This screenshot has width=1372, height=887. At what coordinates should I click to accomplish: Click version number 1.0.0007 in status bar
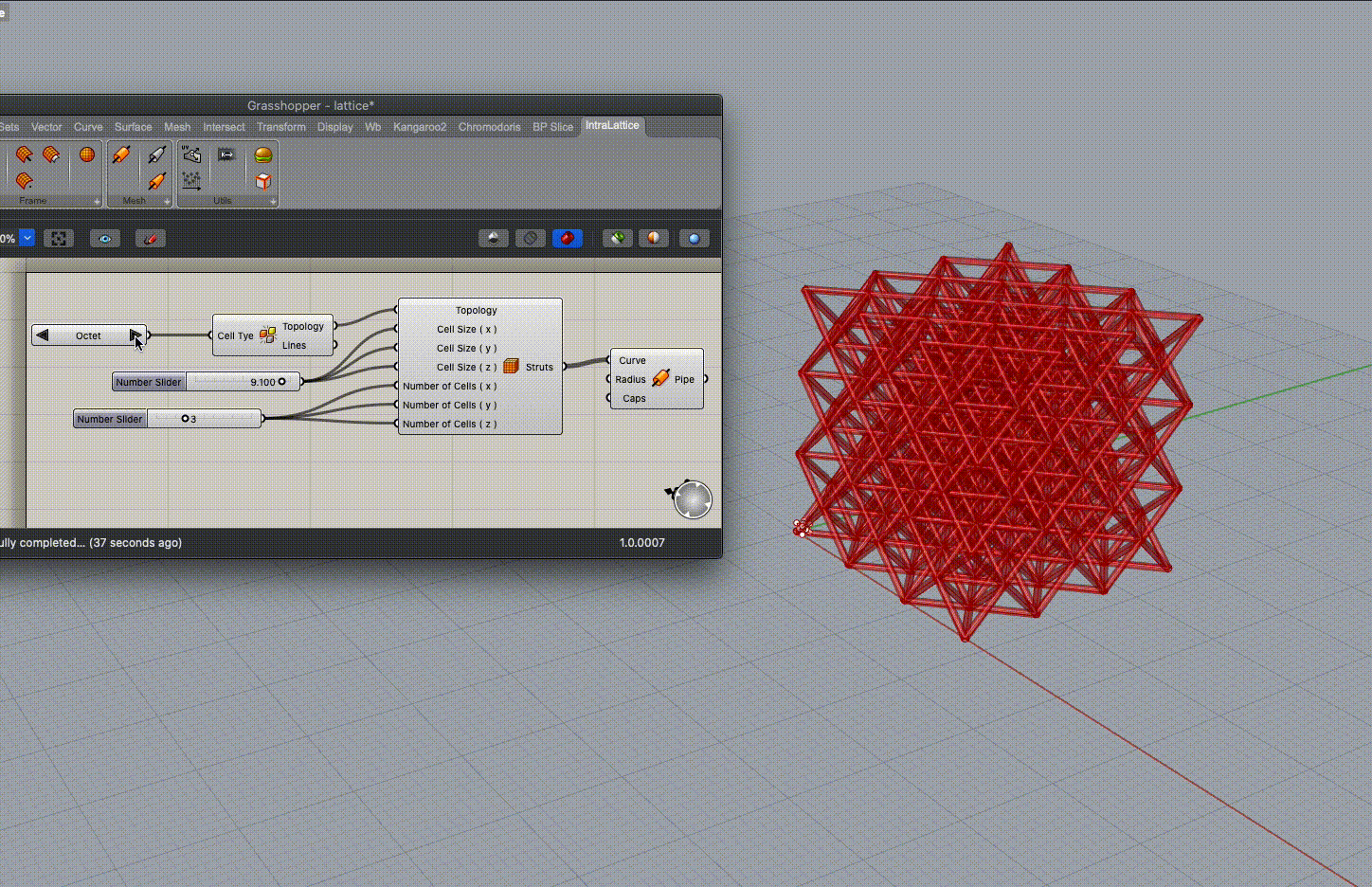[642, 543]
